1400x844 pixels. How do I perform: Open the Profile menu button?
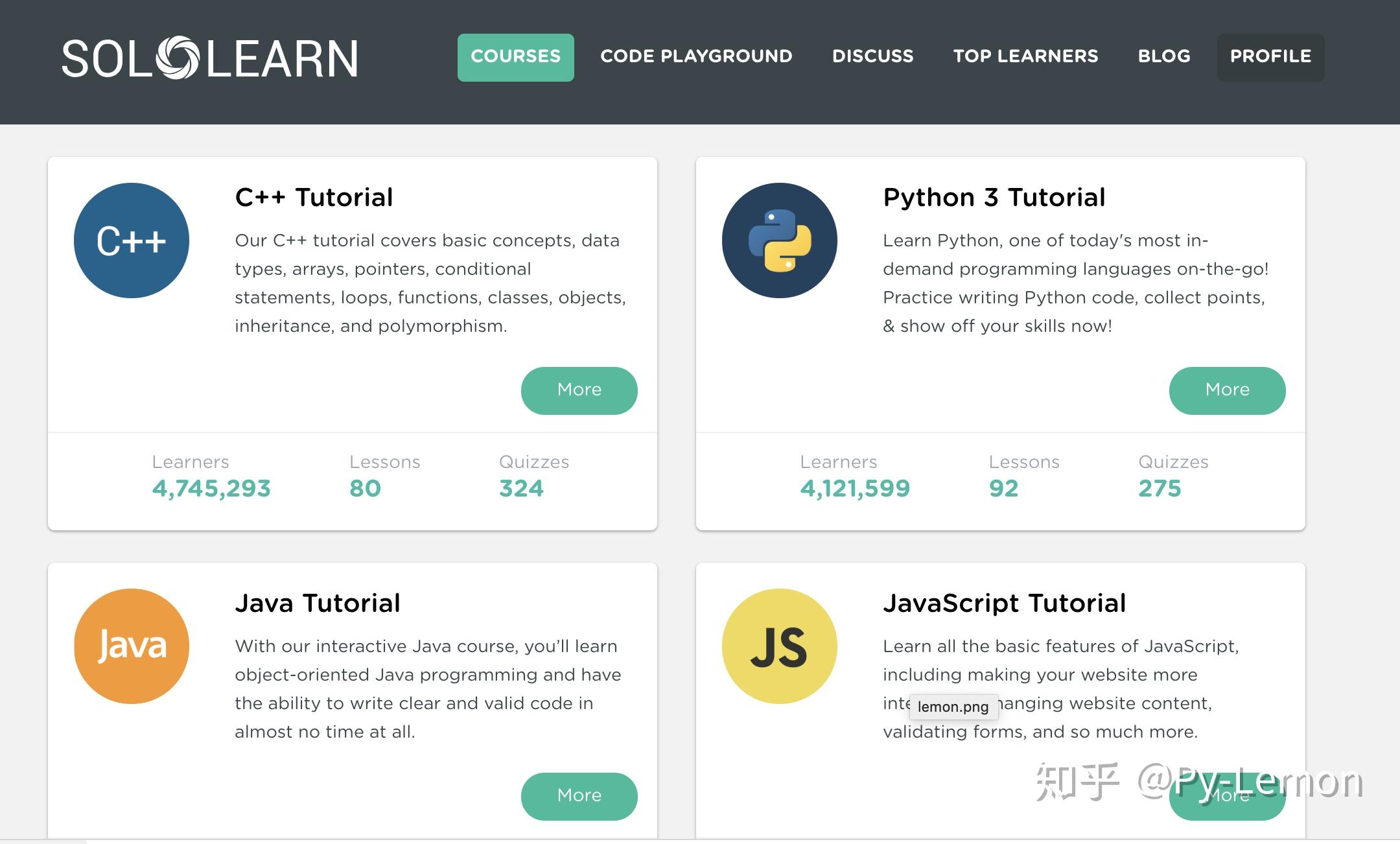tap(1270, 57)
